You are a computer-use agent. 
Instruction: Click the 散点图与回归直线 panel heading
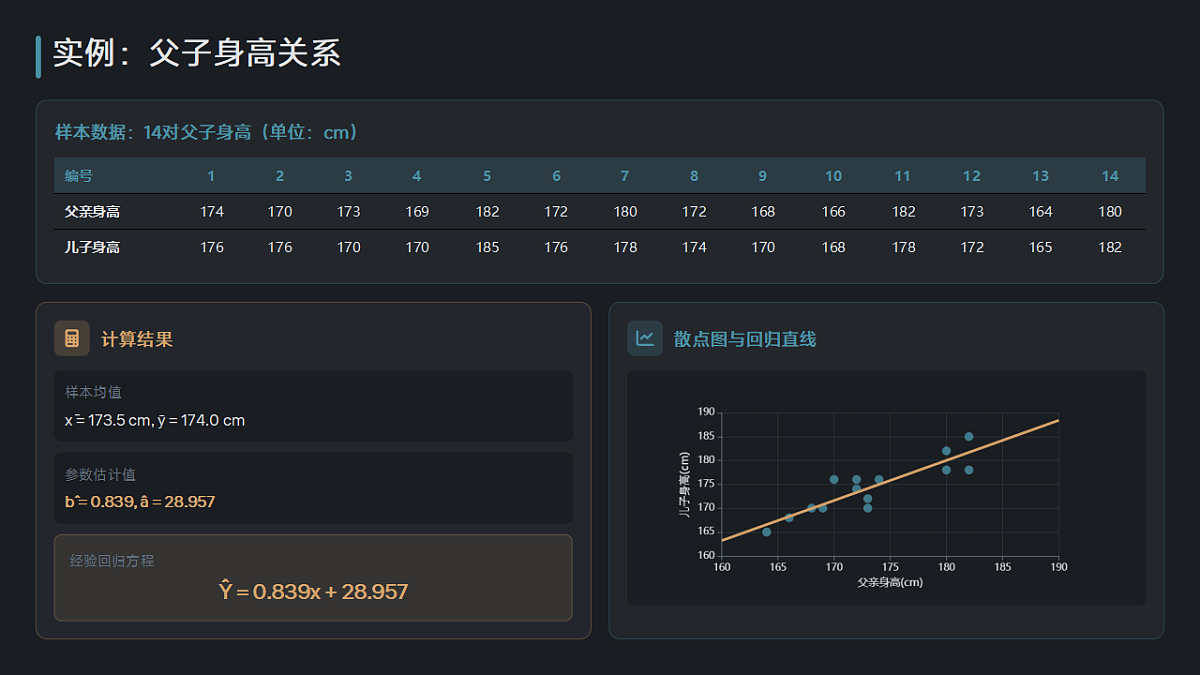(745, 339)
